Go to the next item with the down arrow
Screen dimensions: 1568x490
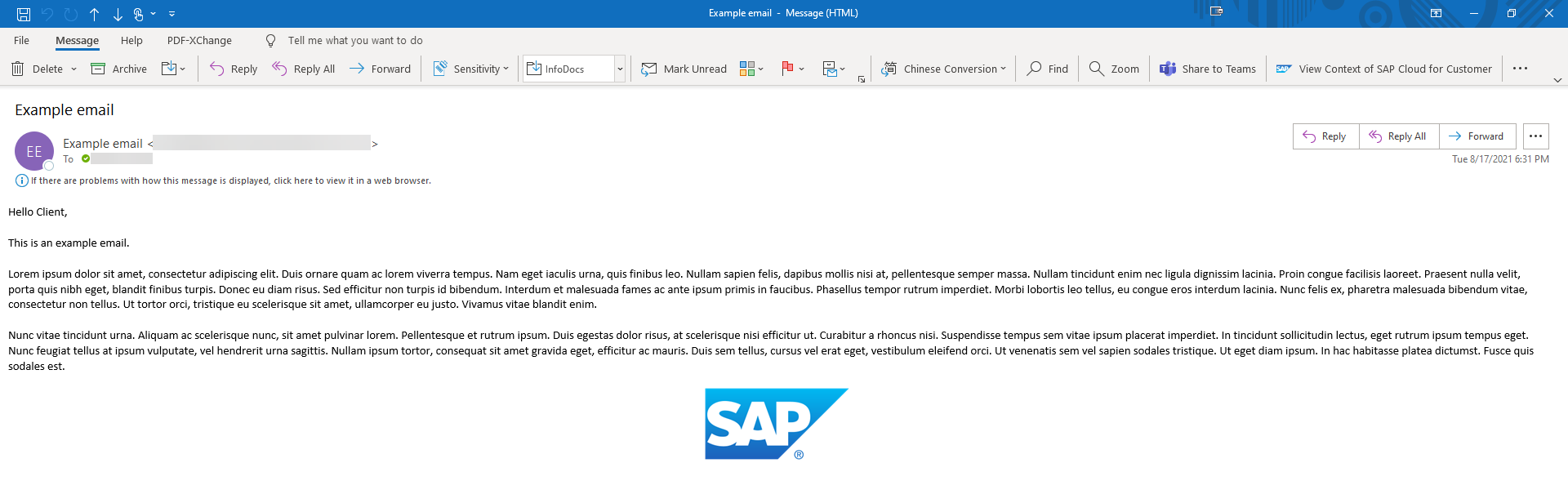pos(118,14)
